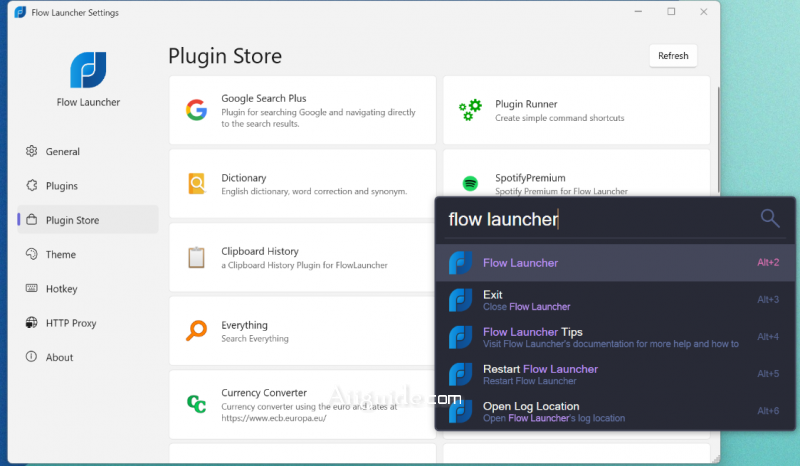
Task: Open the Everything plugin card
Action: pyautogui.click(x=303, y=331)
